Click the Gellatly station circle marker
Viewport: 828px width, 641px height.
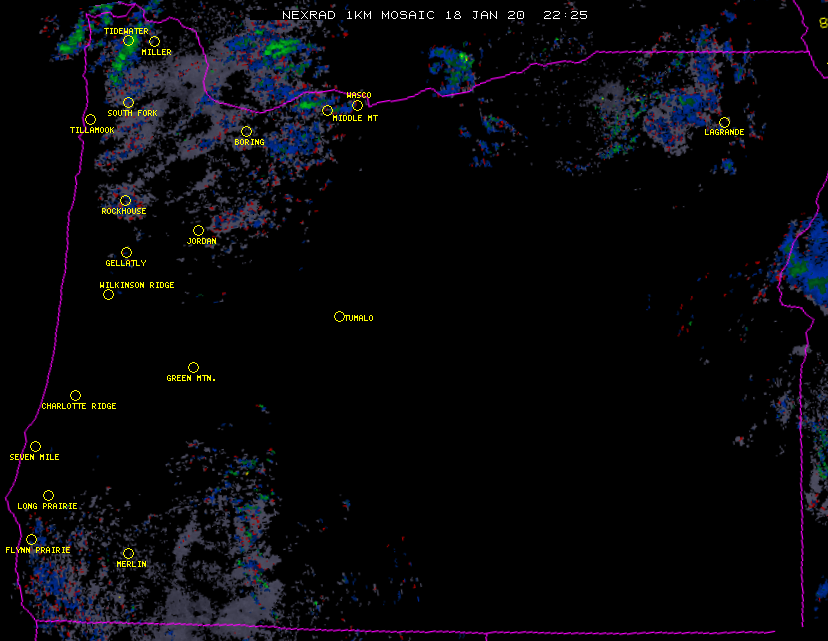126,253
